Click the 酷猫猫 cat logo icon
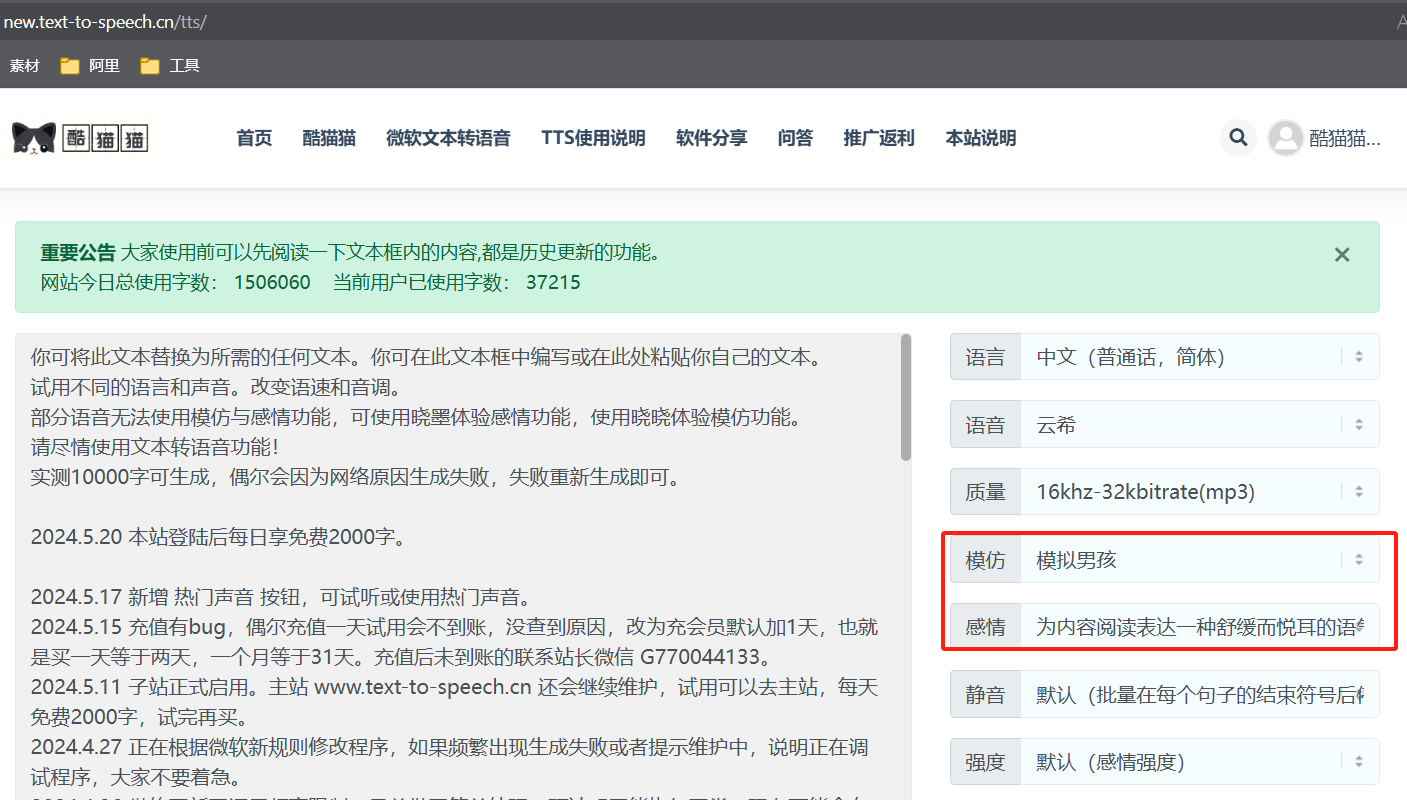This screenshot has width=1407, height=800. (34, 138)
